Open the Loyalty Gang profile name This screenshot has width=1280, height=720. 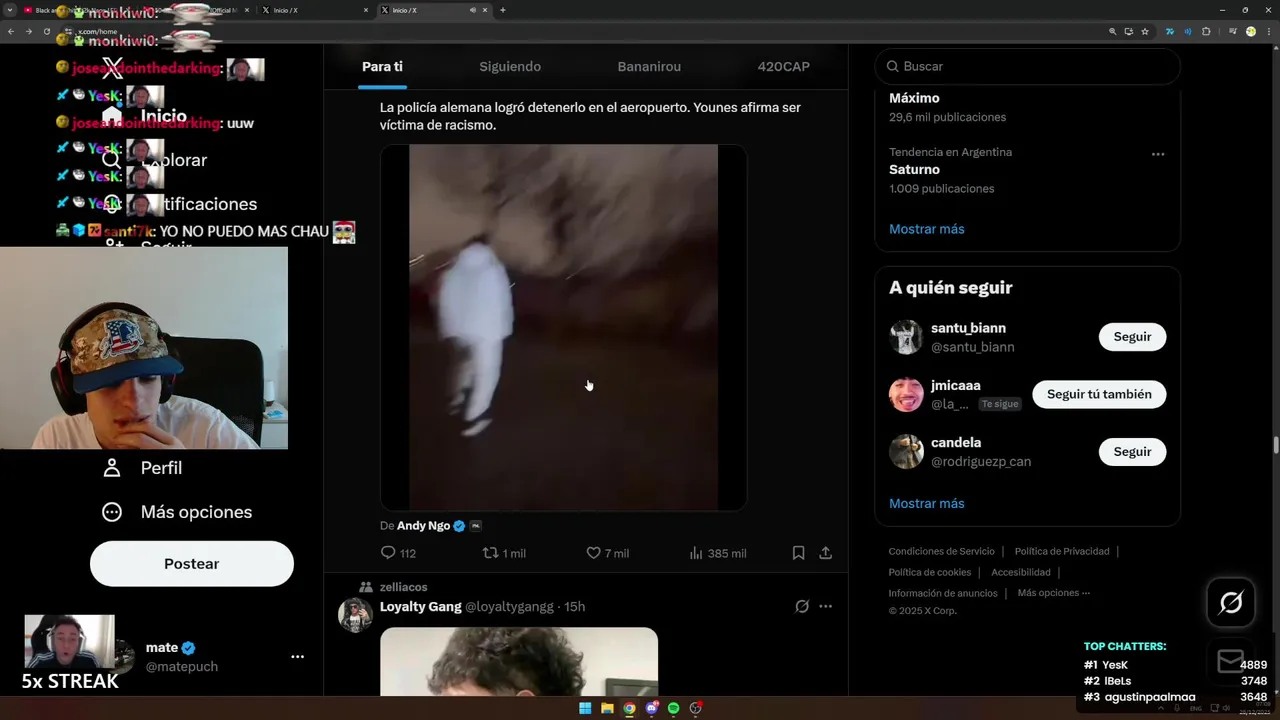coord(421,606)
